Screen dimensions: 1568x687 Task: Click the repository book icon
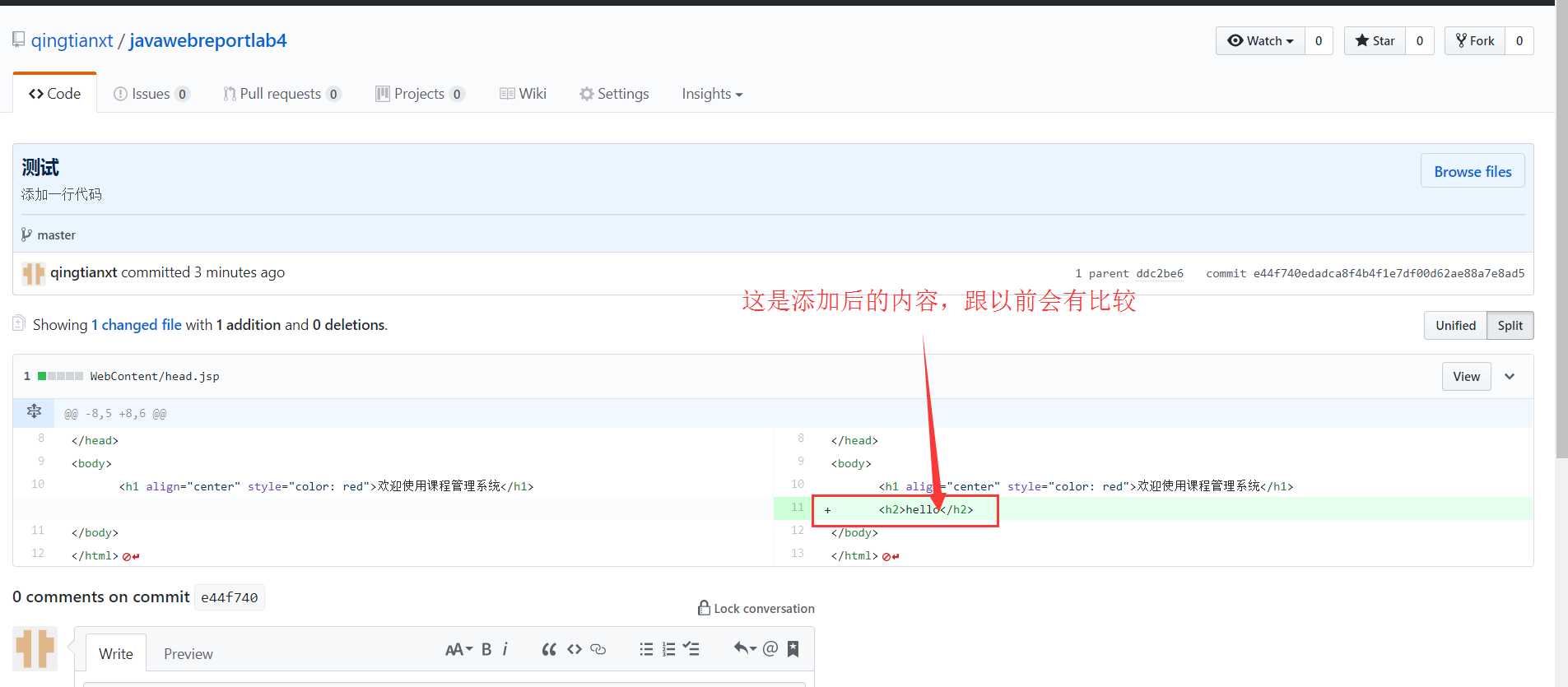pyautogui.click(x=18, y=39)
